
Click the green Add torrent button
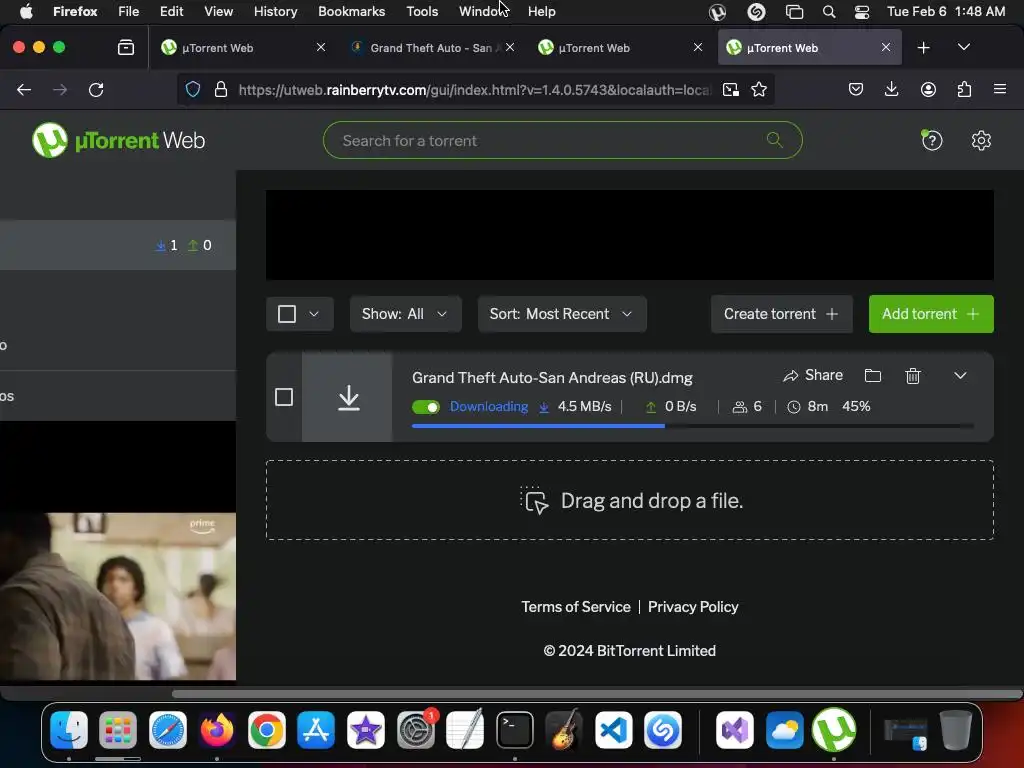pos(931,314)
